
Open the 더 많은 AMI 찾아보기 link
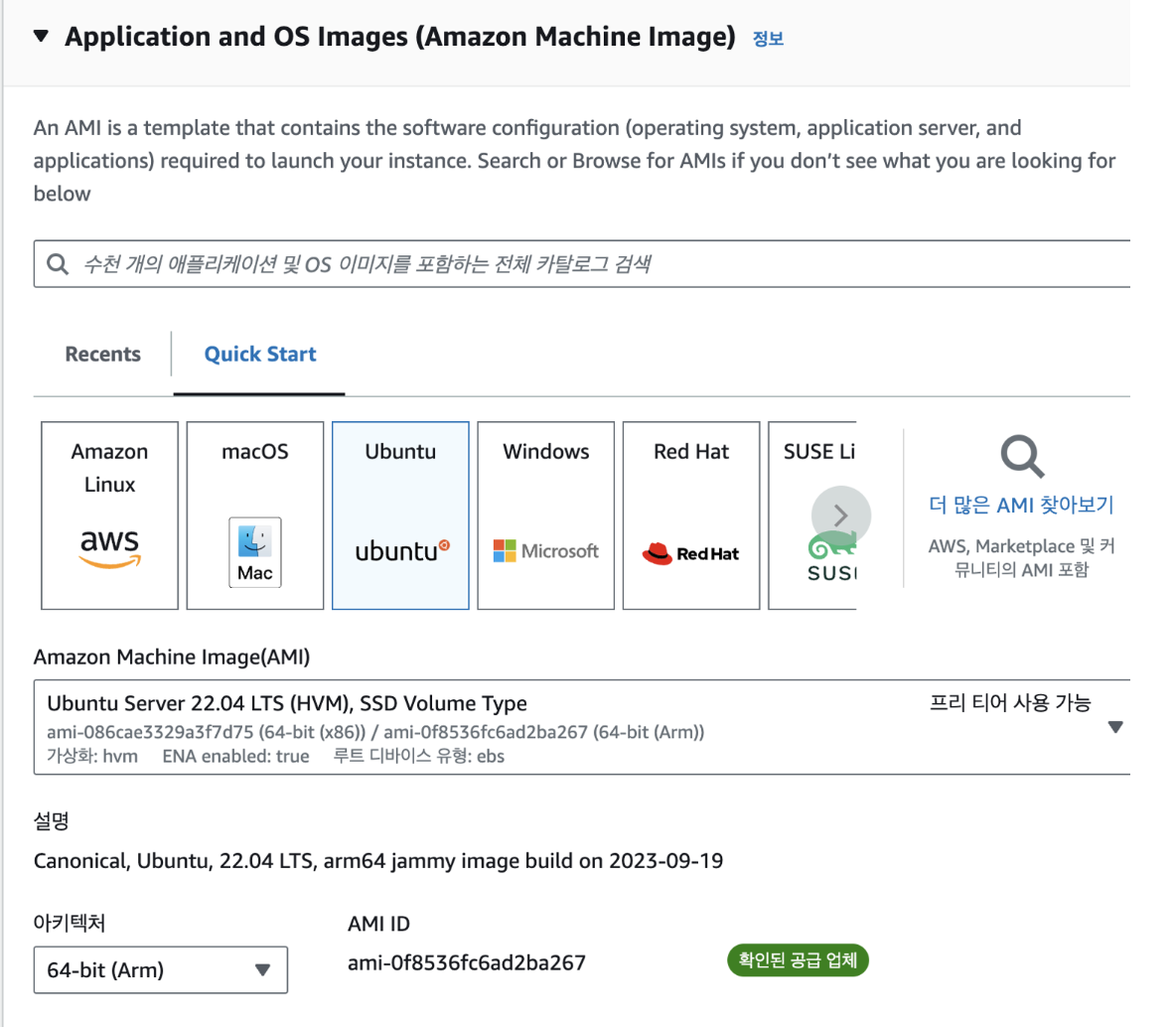pyautogui.click(x=1021, y=505)
